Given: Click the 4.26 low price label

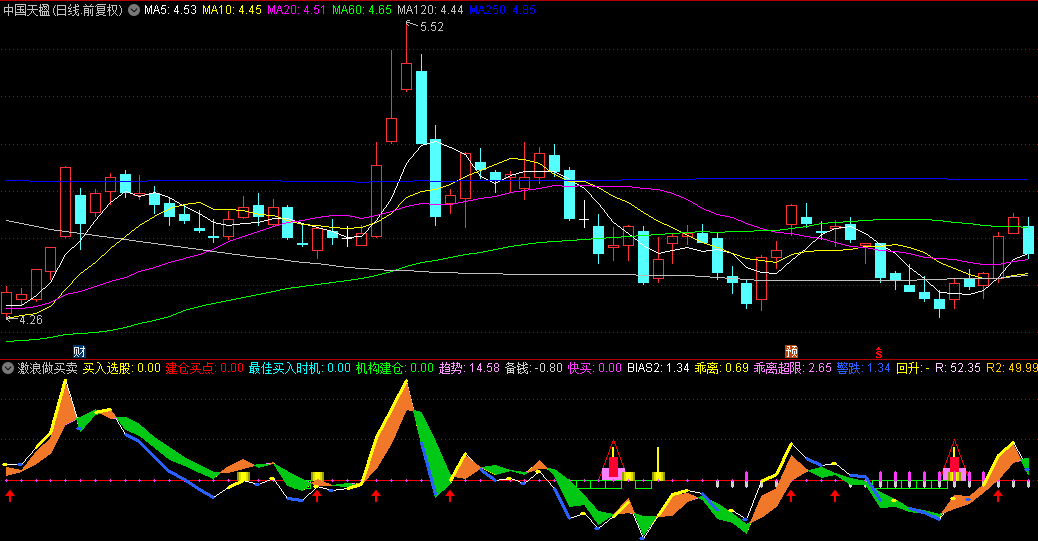Looking at the screenshot, I should coord(30,320).
